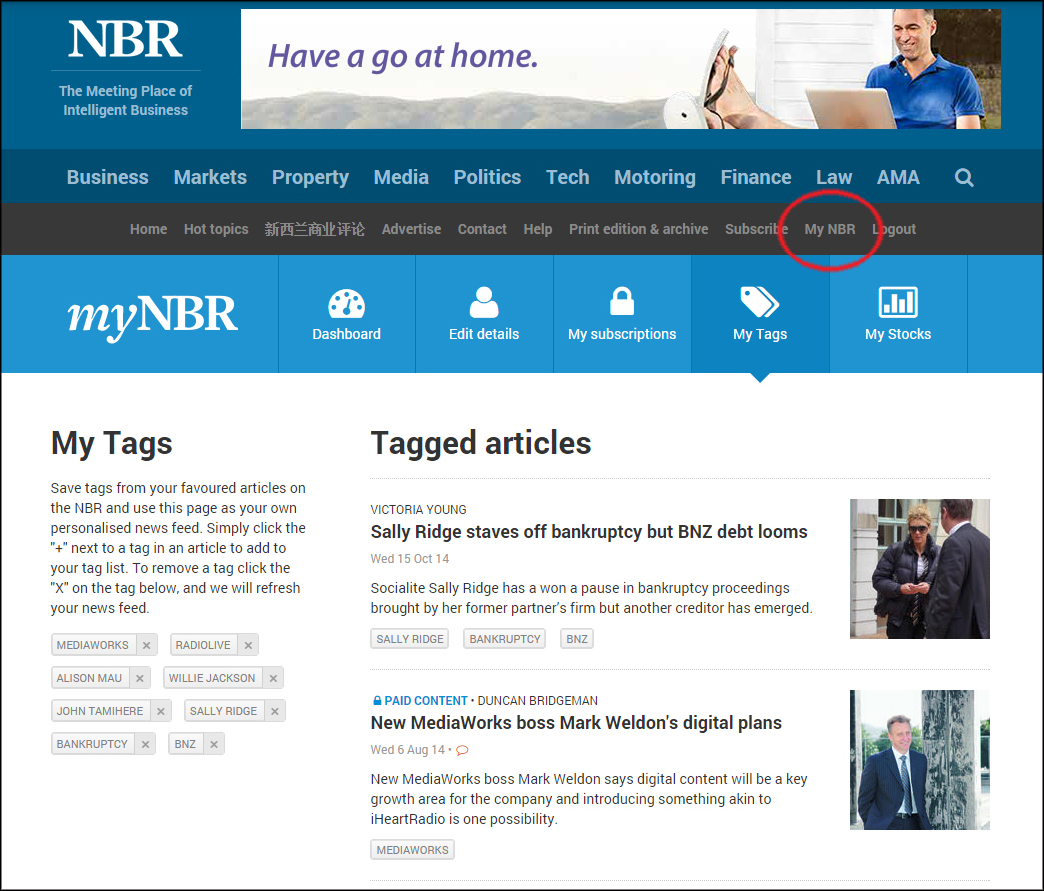
Task: Switch to My subscriptions tab label
Action: [622, 334]
